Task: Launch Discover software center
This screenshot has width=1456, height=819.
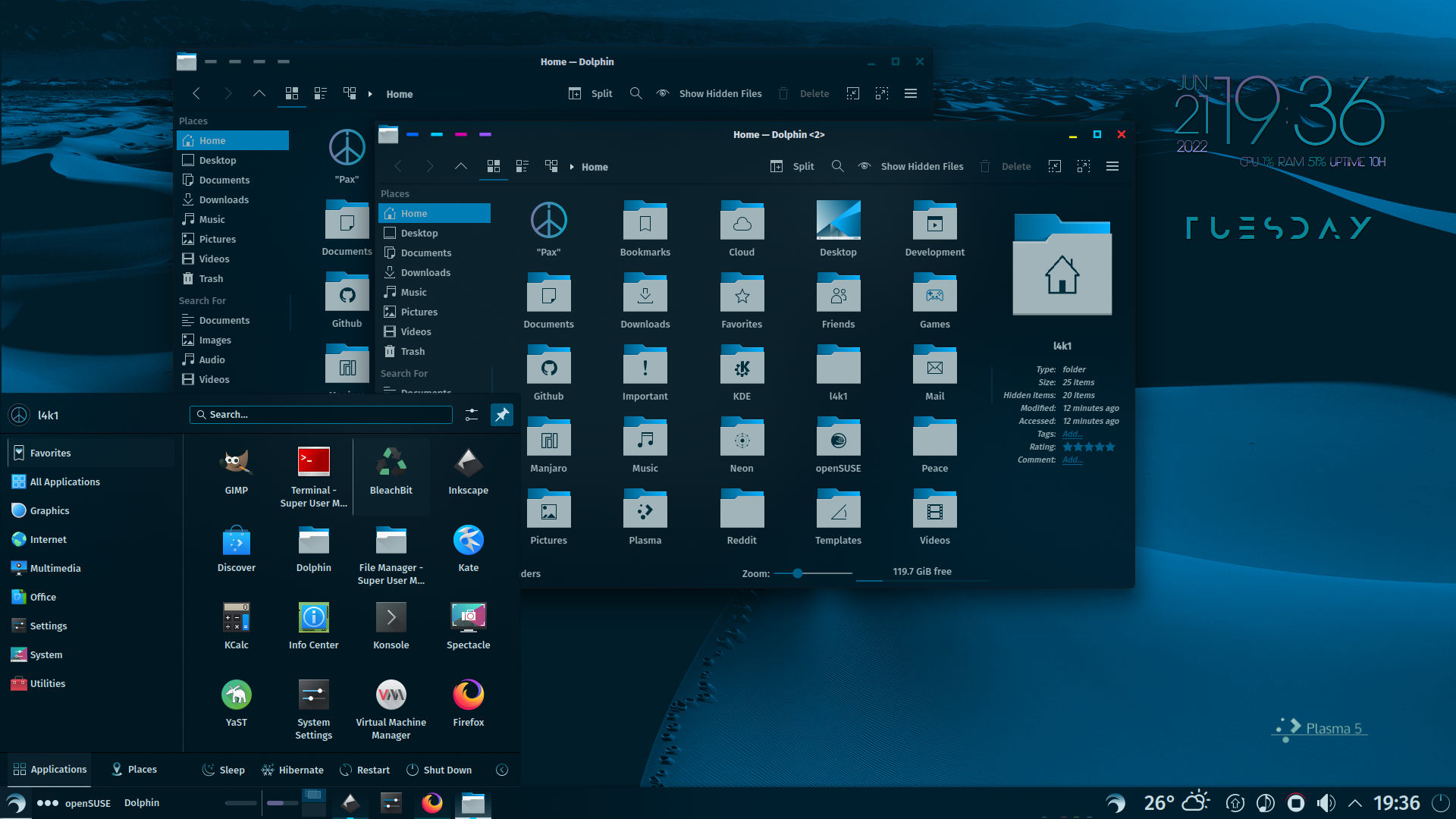Action: coord(236,548)
